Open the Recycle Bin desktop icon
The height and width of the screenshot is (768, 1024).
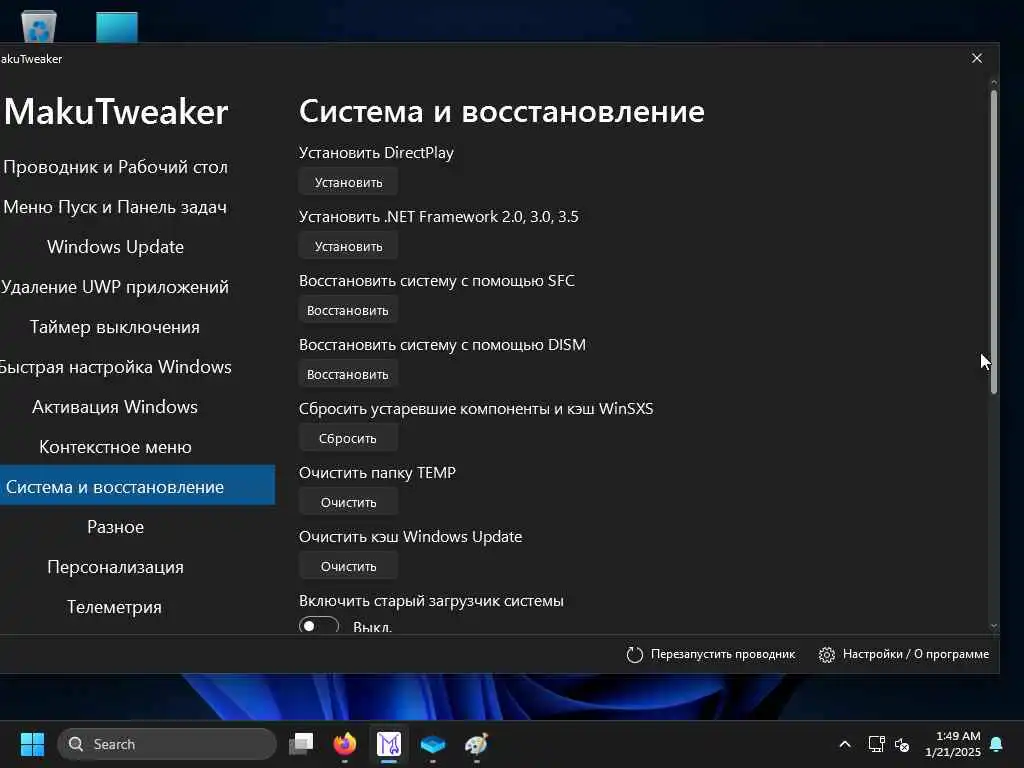tap(39, 26)
